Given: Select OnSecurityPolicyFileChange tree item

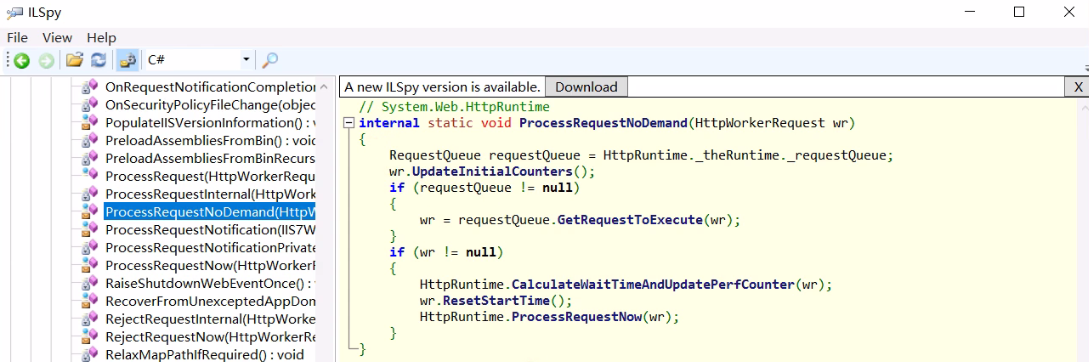Looking at the screenshot, I should 210,105.
